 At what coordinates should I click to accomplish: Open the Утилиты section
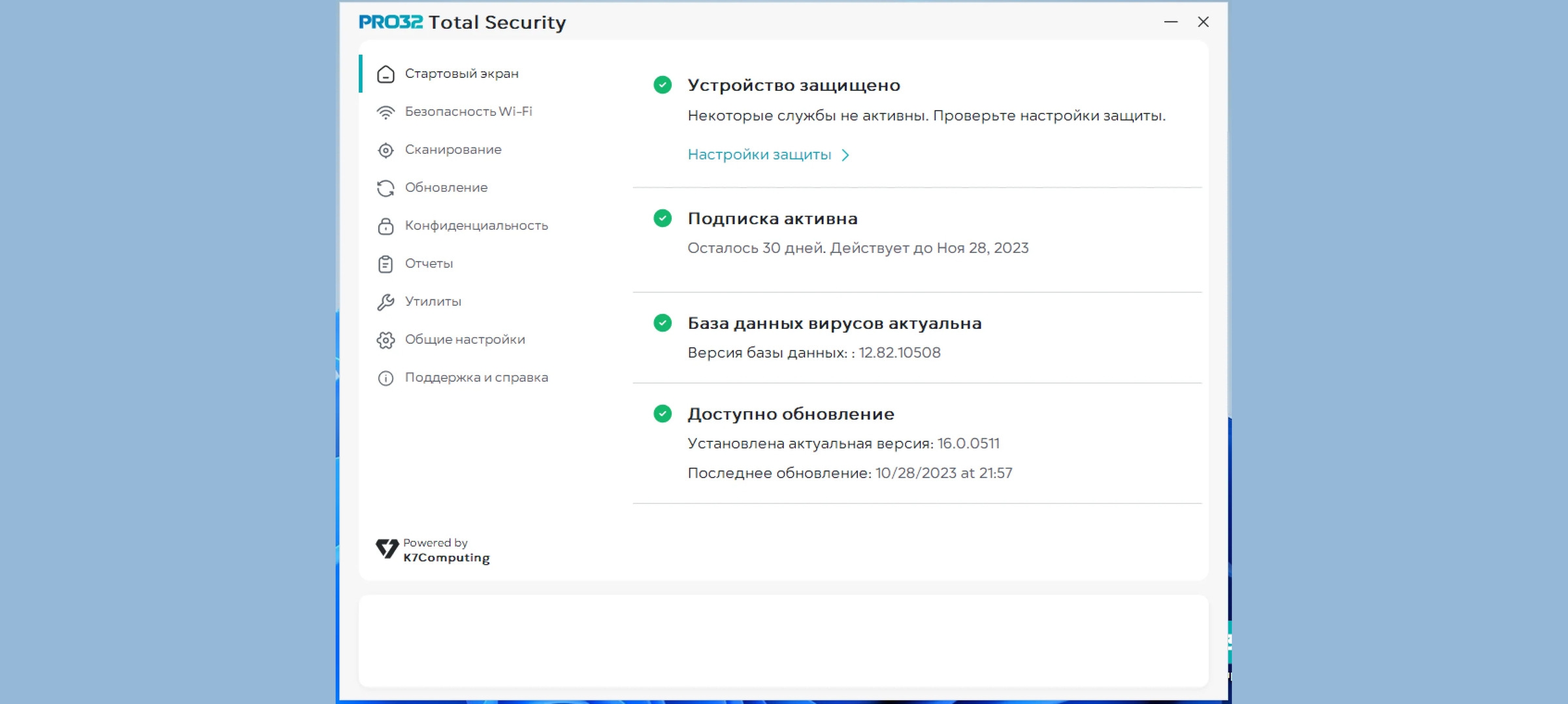pyautogui.click(x=433, y=301)
